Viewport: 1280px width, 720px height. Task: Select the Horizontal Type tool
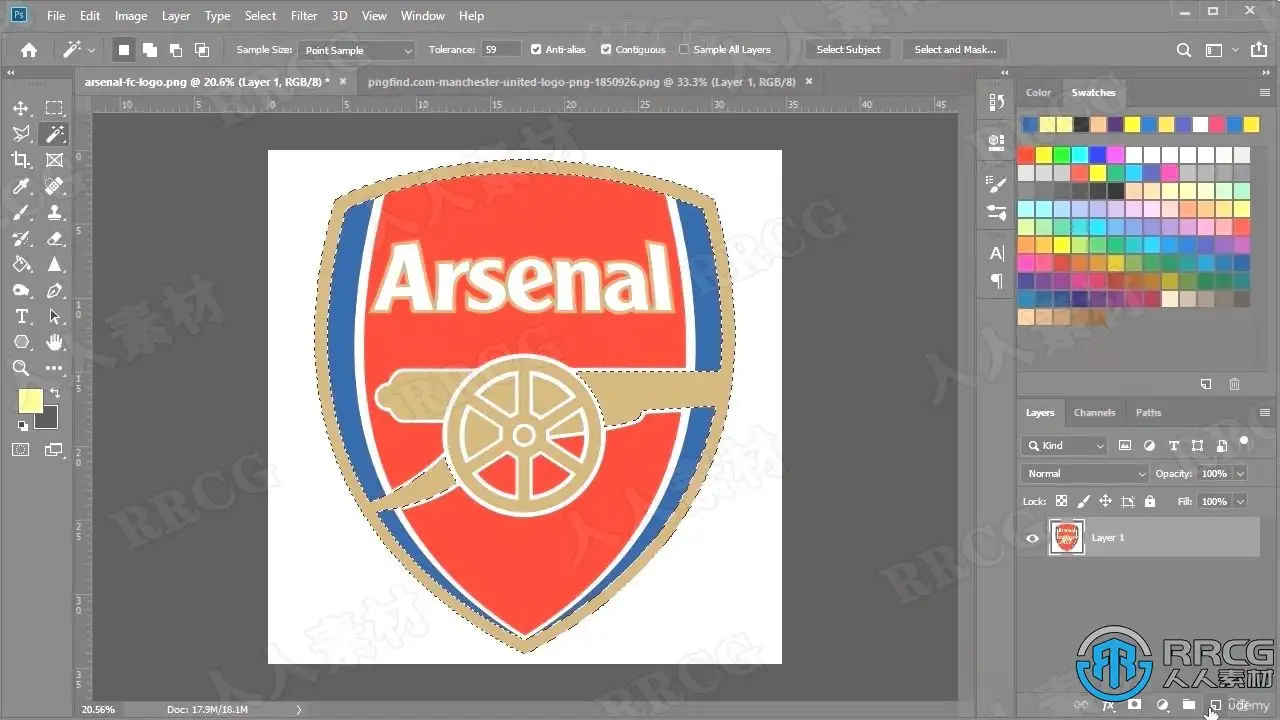click(21, 317)
